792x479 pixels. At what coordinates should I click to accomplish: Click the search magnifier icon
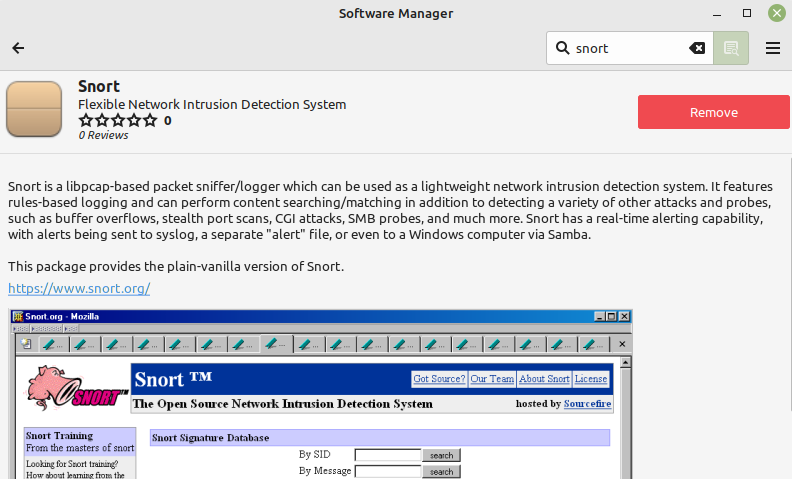(x=562, y=48)
